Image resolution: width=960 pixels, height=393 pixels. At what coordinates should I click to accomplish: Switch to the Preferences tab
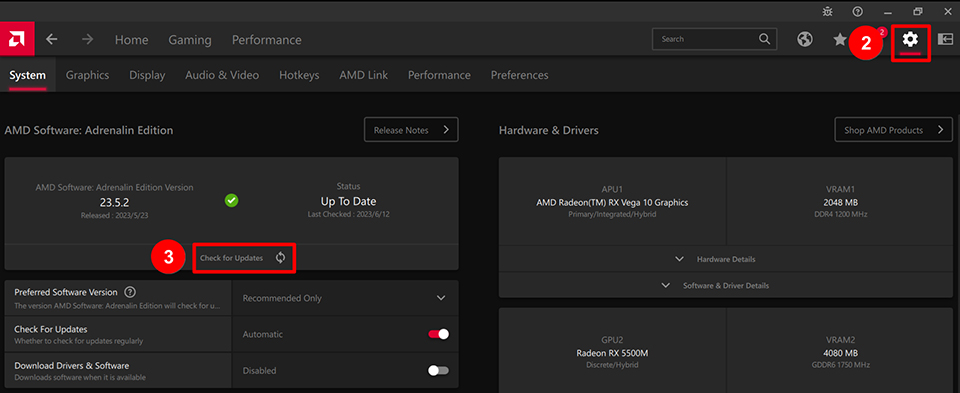519,75
